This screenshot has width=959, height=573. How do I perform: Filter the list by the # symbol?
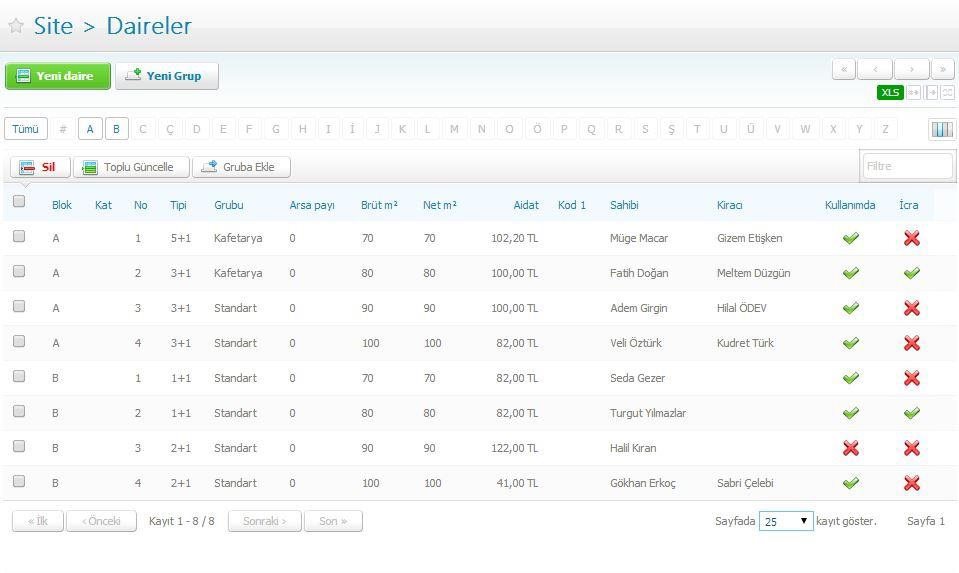coord(63,129)
